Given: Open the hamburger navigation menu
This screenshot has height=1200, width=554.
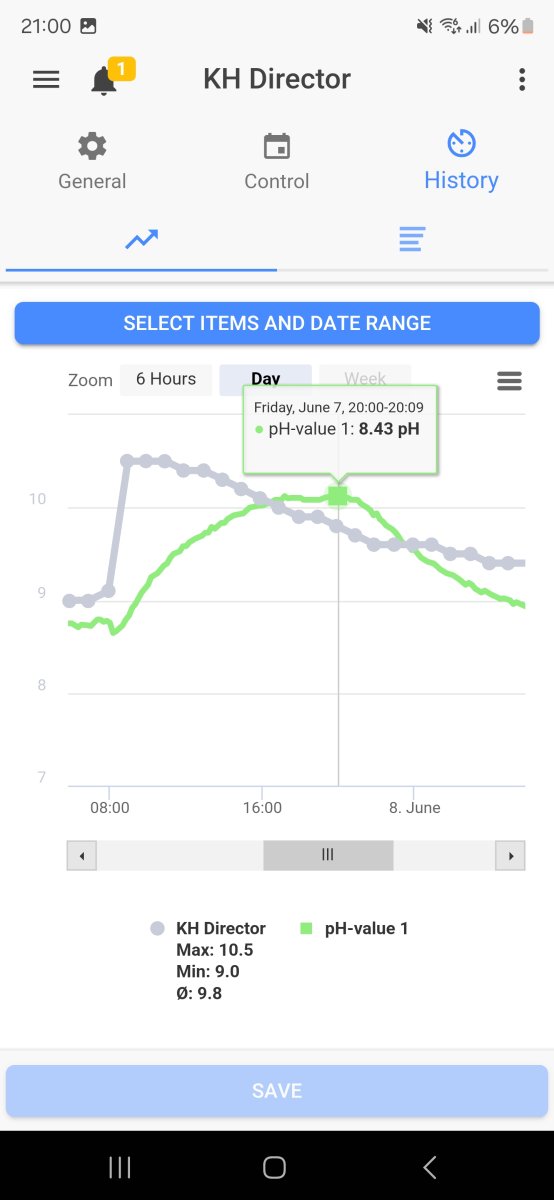Looking at the screenshot, I should 46,80.
